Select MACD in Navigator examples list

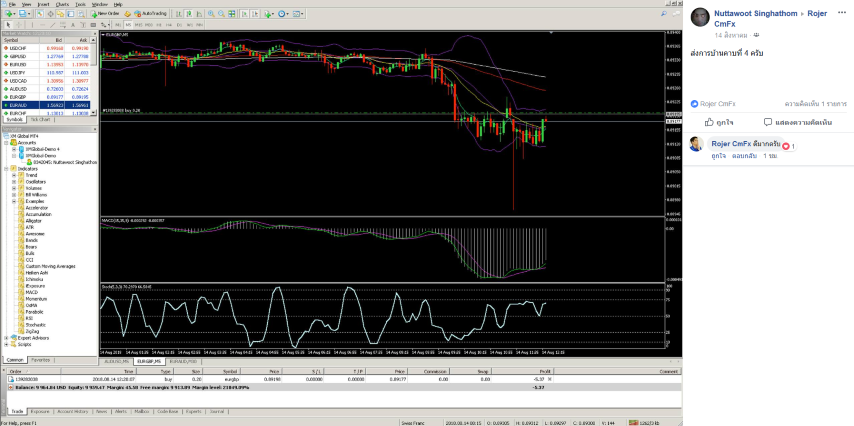(x=31, y=293)
